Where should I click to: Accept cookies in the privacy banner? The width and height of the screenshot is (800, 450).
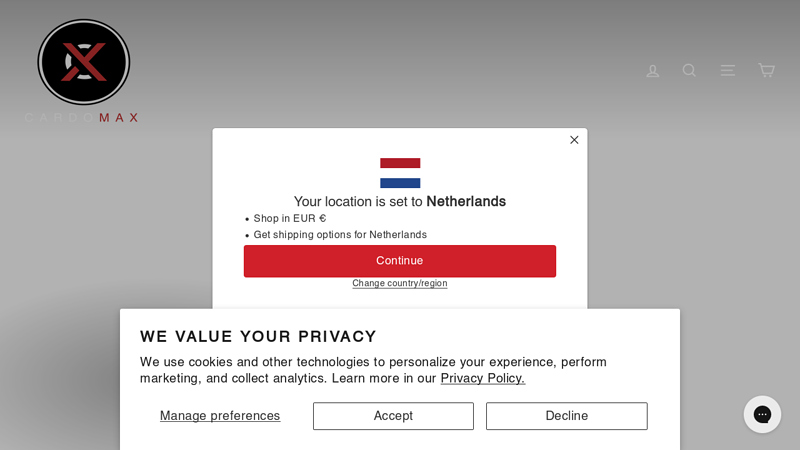click(x=393, y=416)
